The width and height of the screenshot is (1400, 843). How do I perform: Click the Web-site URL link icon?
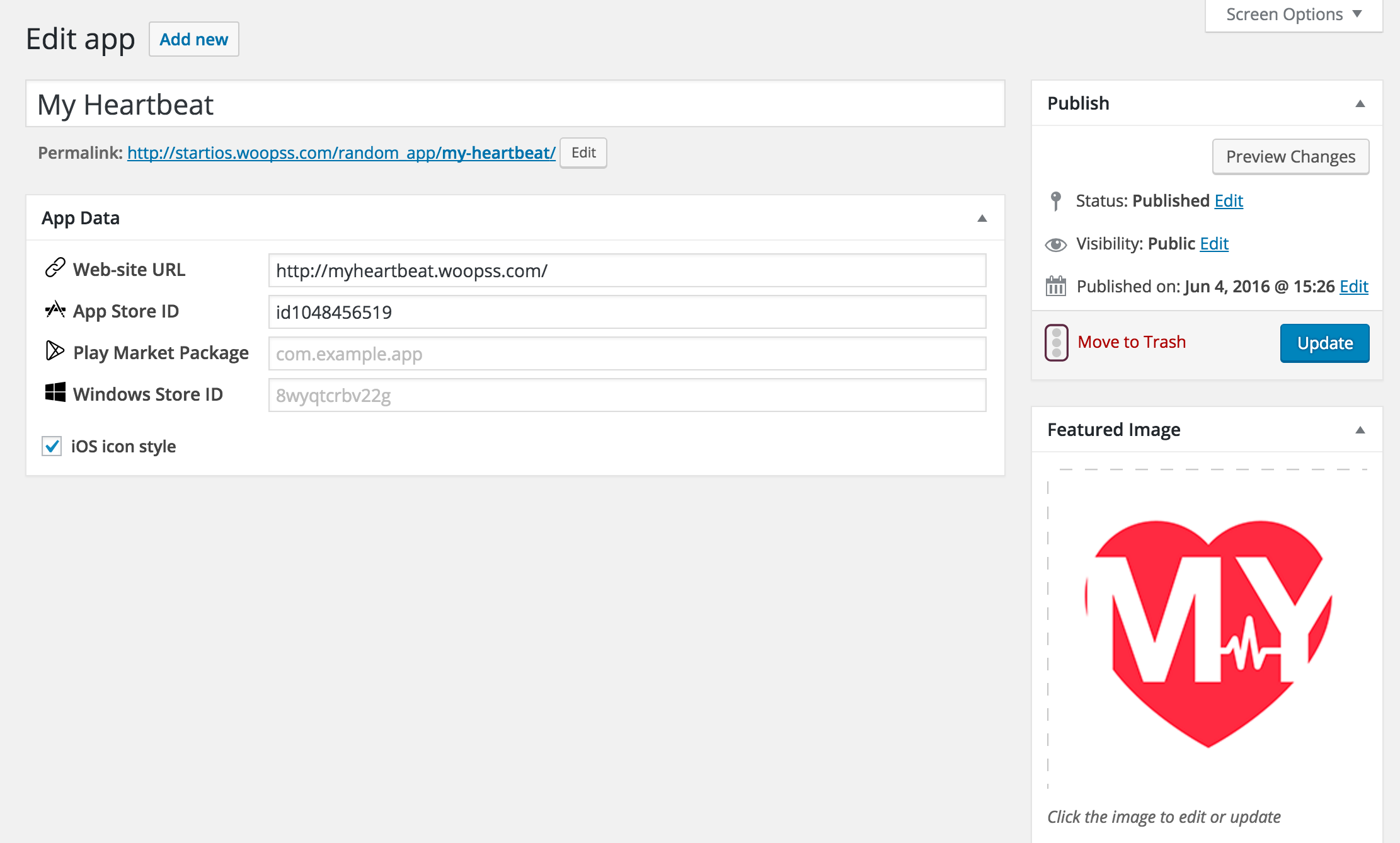point(55,268)
